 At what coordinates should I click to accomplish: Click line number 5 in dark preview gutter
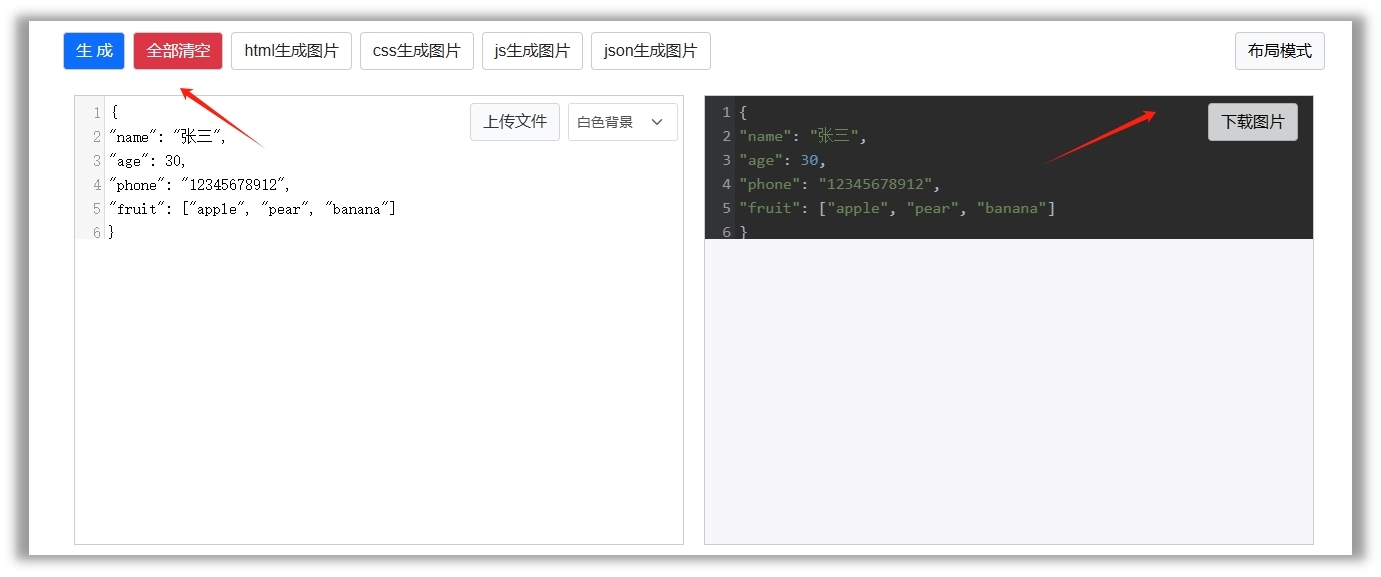tap(727, 208)
